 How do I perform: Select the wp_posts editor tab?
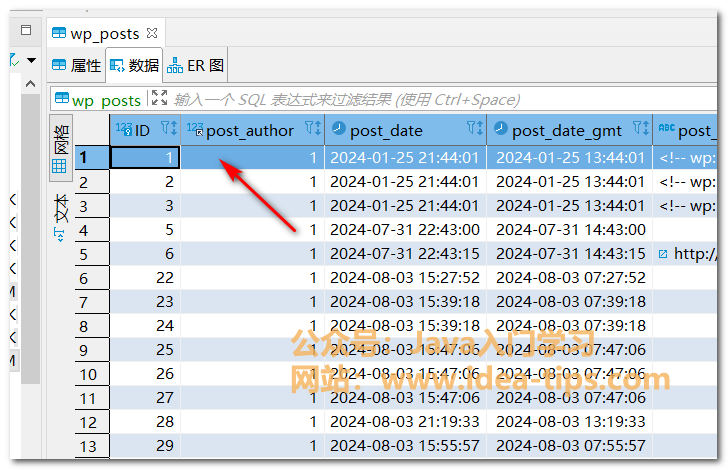[104, 33]
